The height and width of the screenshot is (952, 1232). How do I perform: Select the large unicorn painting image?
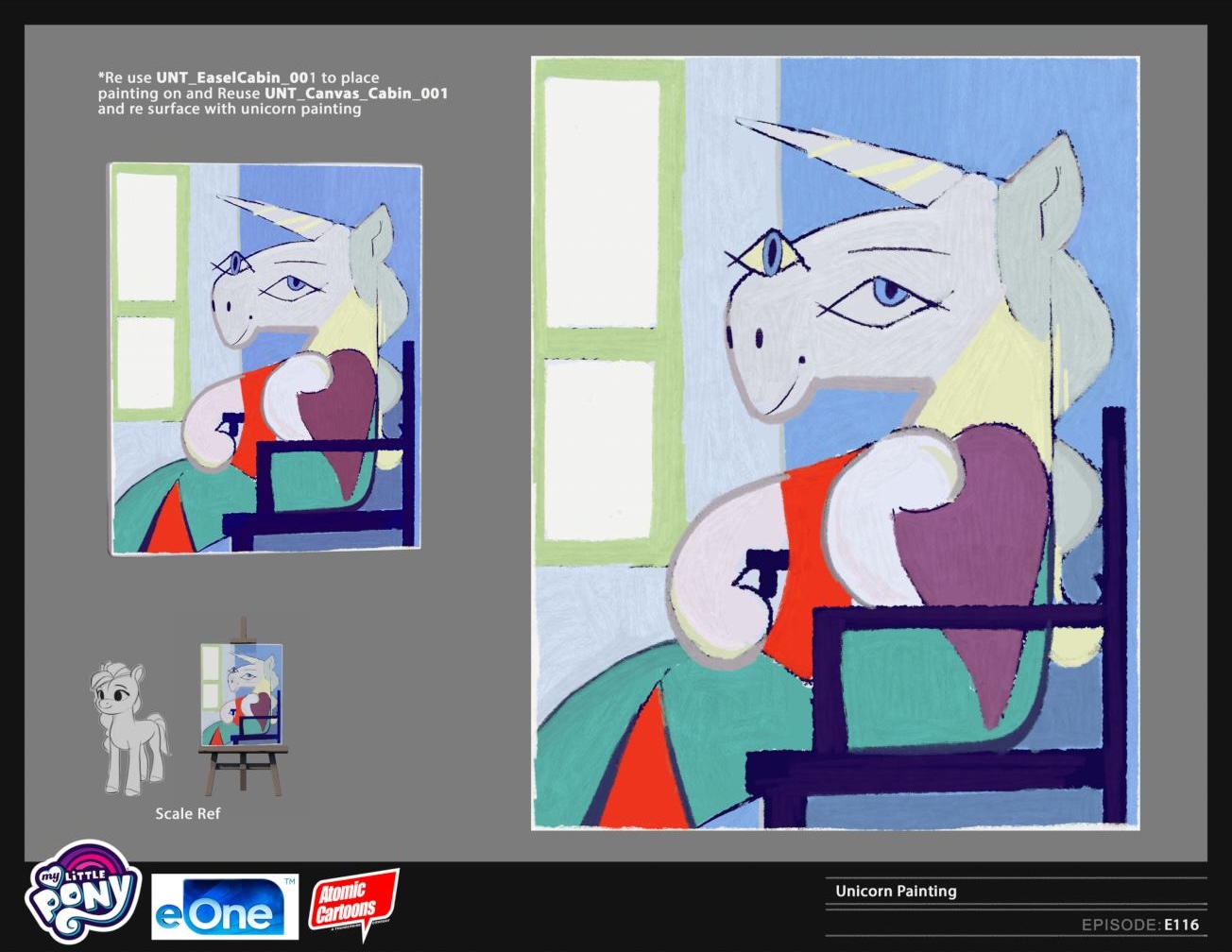835,443
